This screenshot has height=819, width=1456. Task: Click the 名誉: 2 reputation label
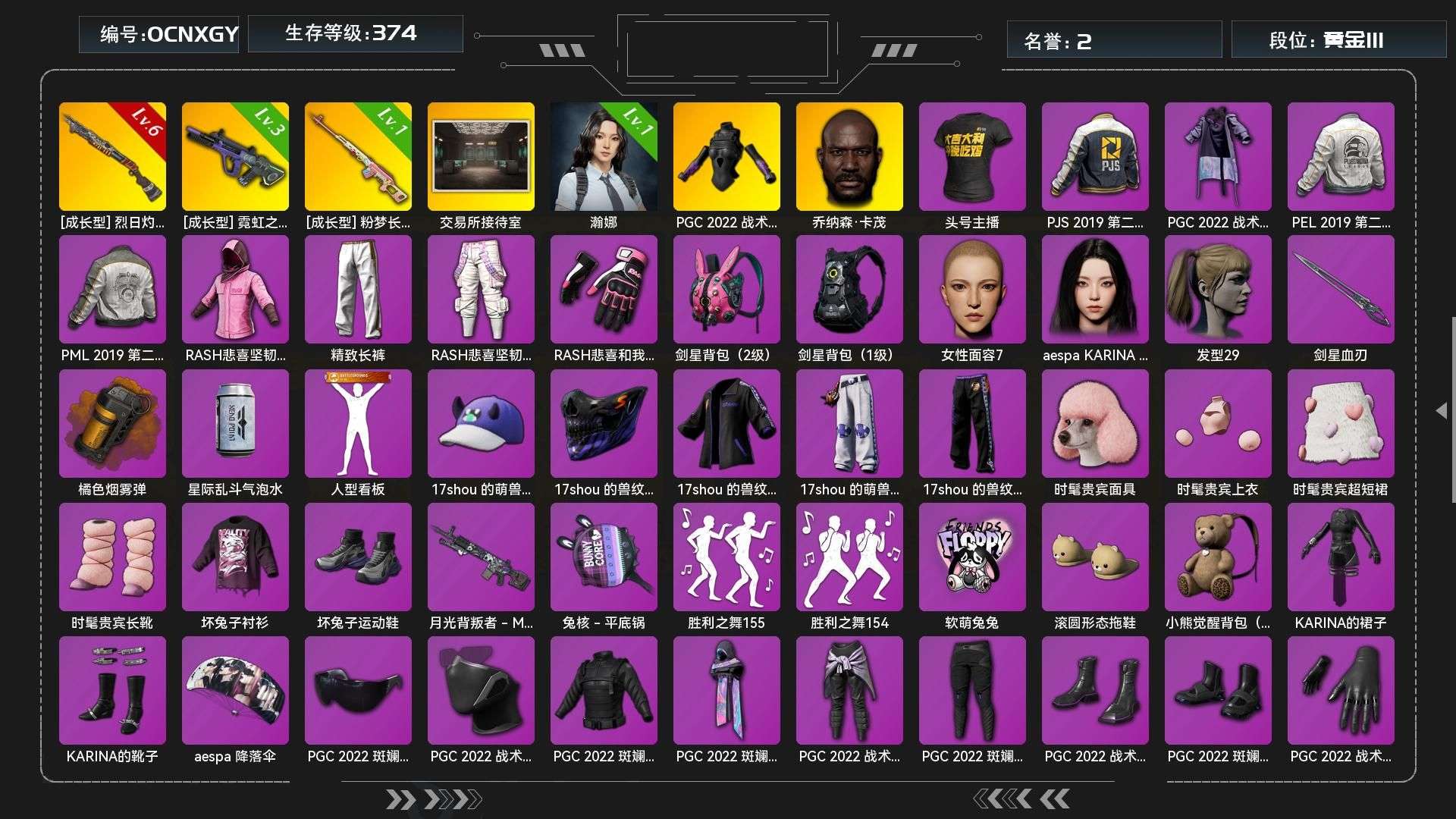point(1115,39)
